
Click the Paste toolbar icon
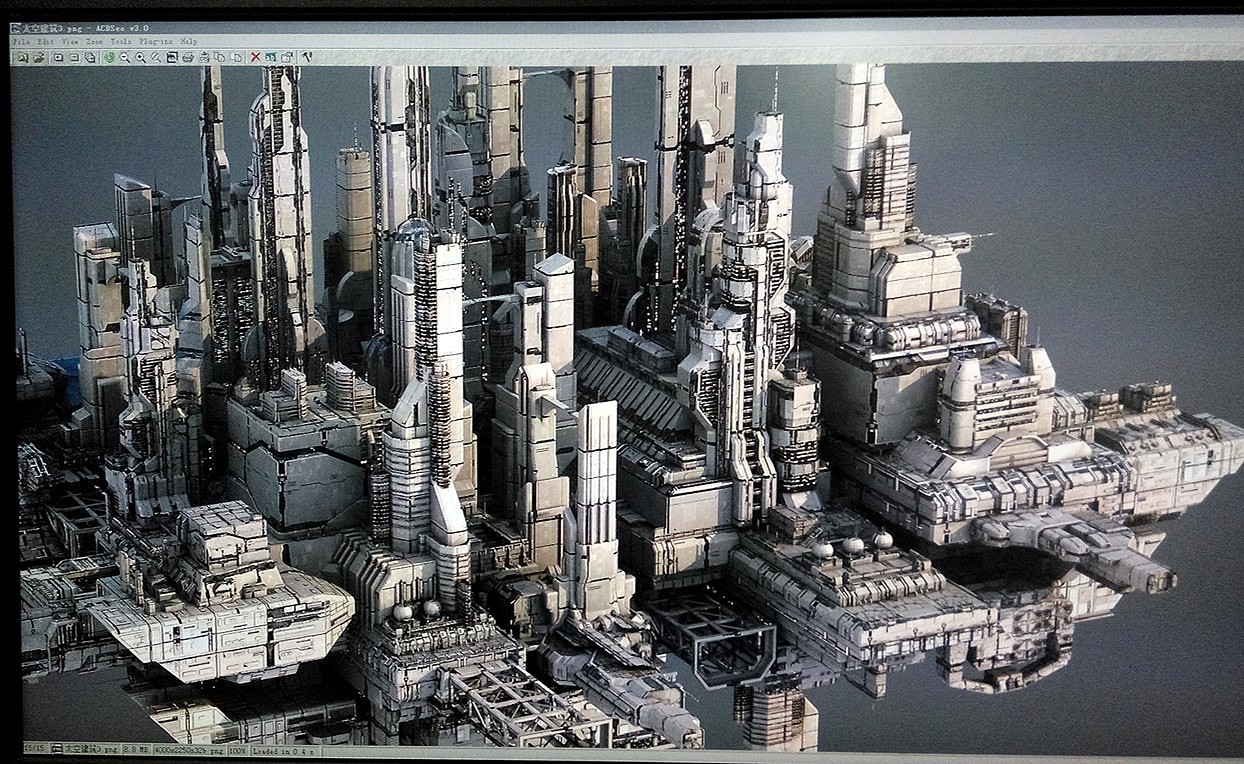click(x=236, y=58)
